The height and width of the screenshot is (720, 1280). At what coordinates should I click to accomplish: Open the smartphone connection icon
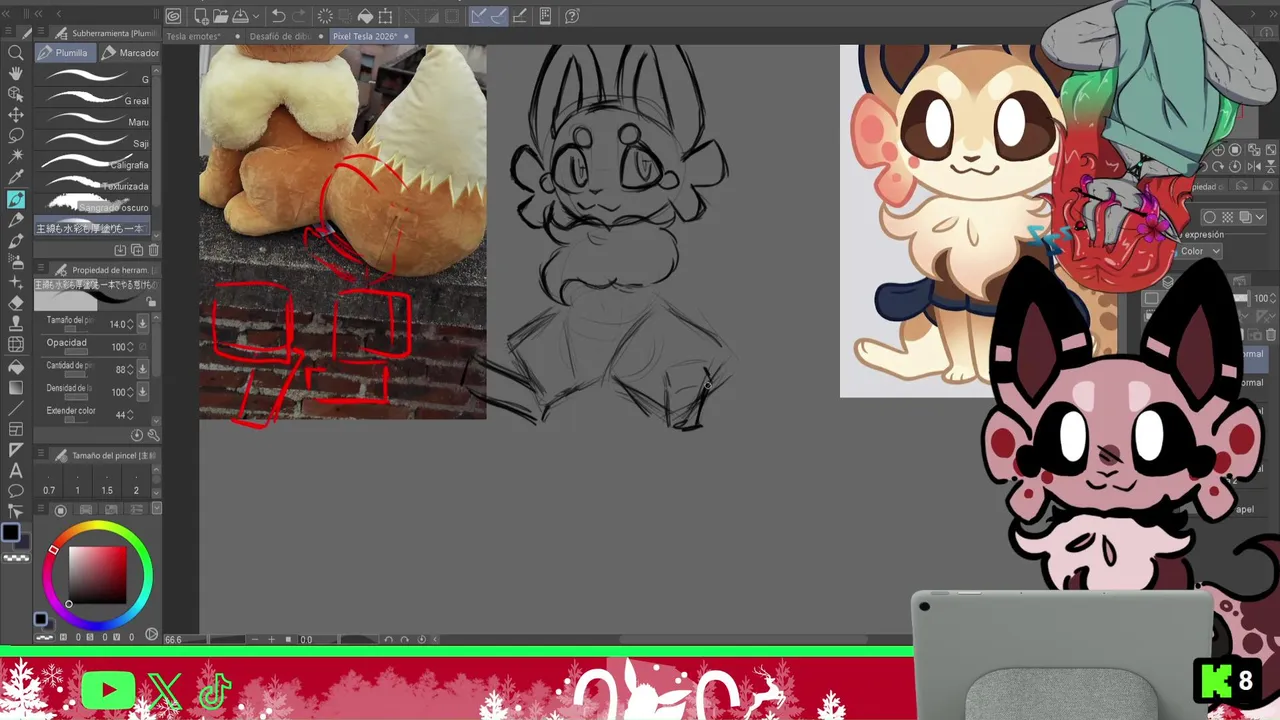pyautogui.click(x=545, y=16)
